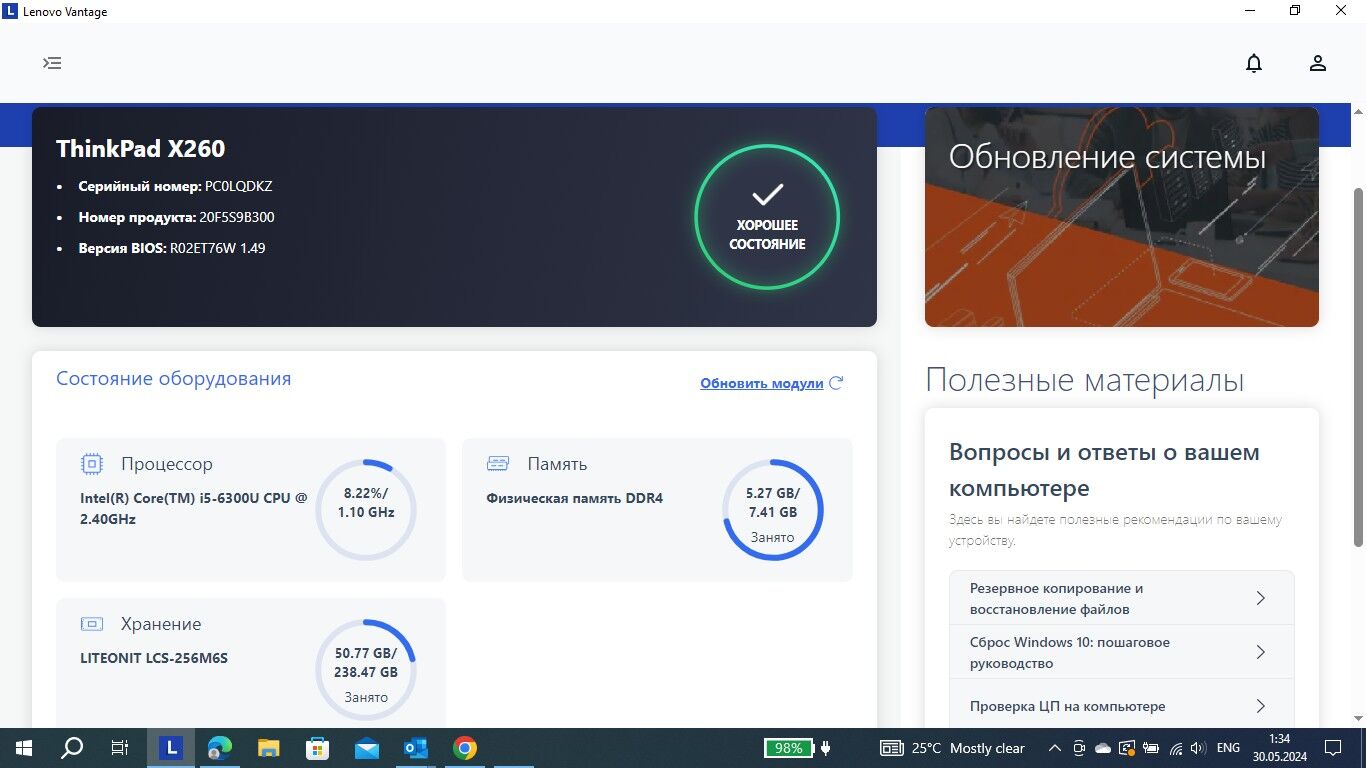The height and width of the screenshot is (768, 1366).
Task: Click the refresh arrow next to Обновить модули
Action: point(837,383)
